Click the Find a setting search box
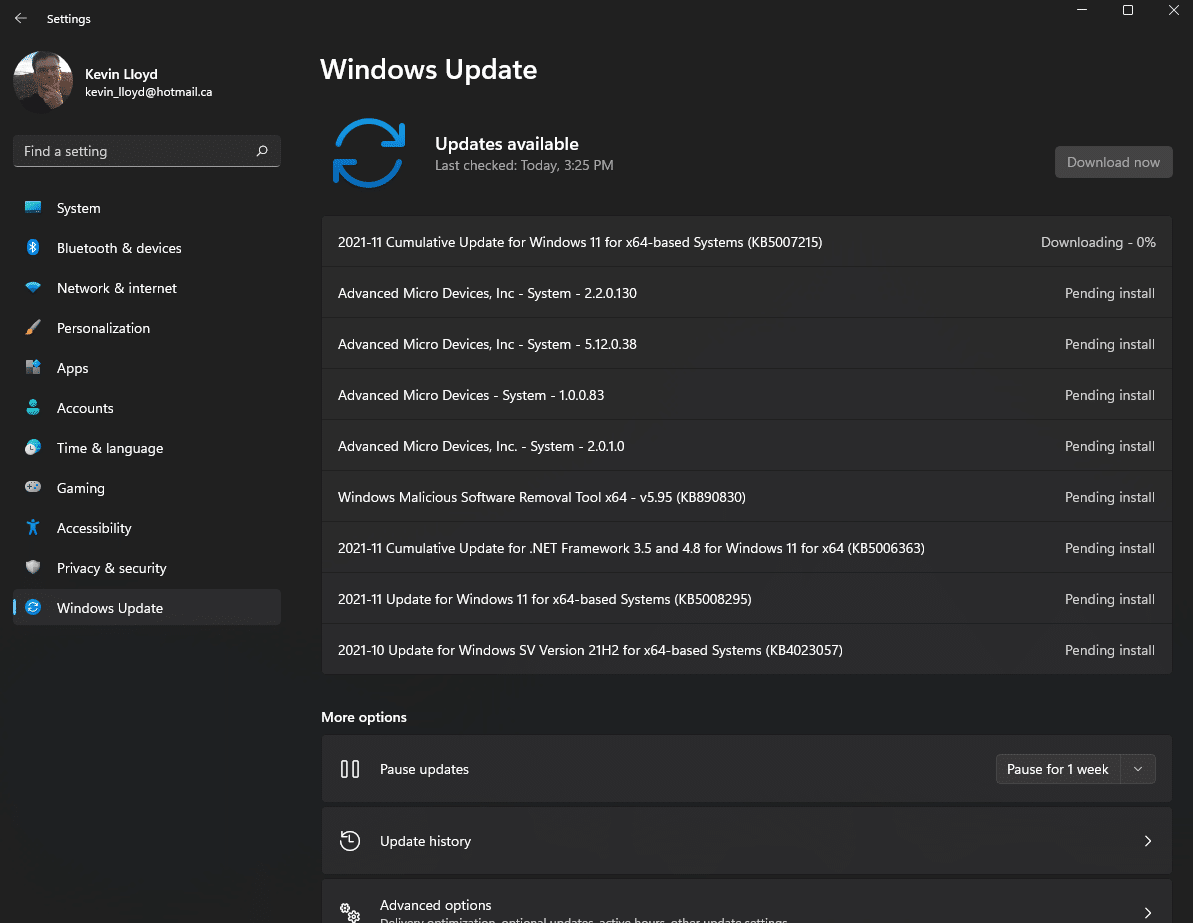The width and height of the screenshot is (1193, 923). click(x=147, y=151)
